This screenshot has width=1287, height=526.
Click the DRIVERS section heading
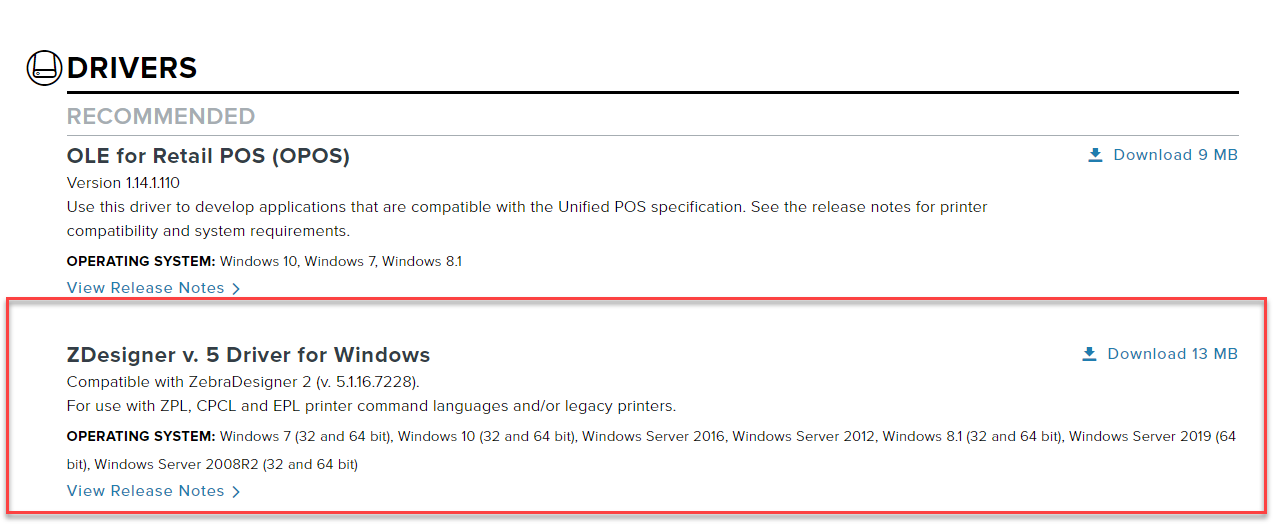pyautogui.click(x=132, y=68)
